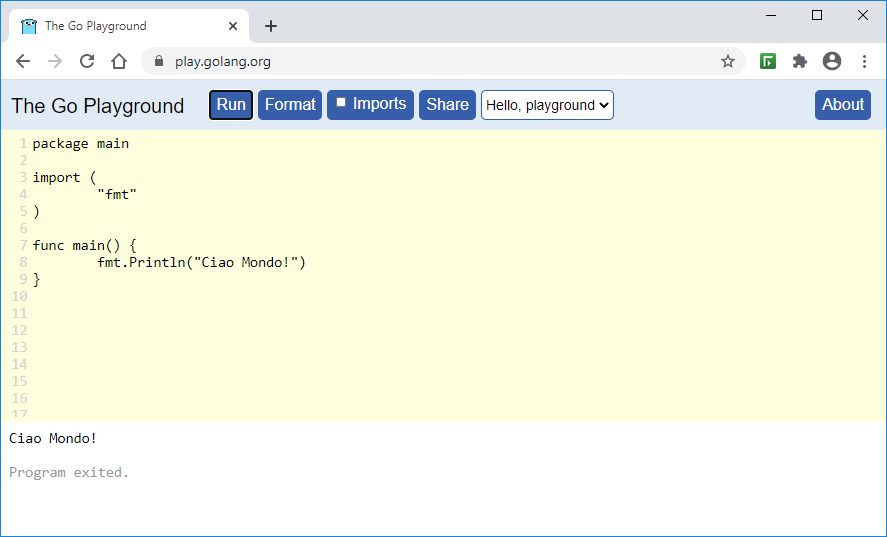887x537 pixels.
Task: Format the source code
Action: [x=290, y=105]
